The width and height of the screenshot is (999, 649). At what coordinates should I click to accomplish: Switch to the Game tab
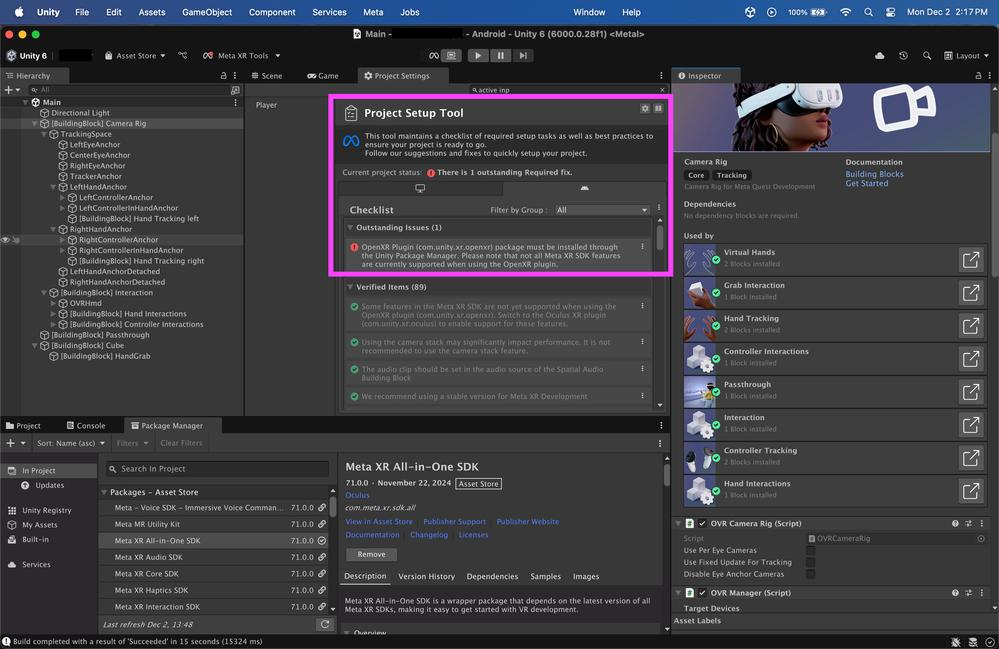322,76
